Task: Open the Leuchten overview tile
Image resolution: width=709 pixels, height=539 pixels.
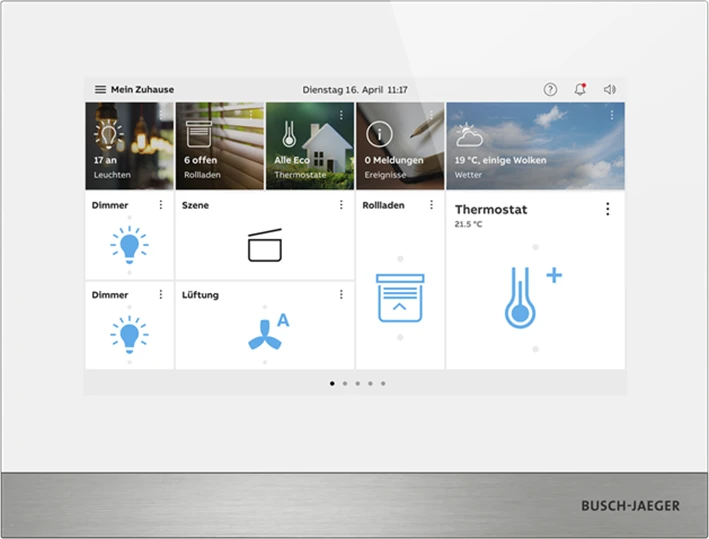Action: 129,146
